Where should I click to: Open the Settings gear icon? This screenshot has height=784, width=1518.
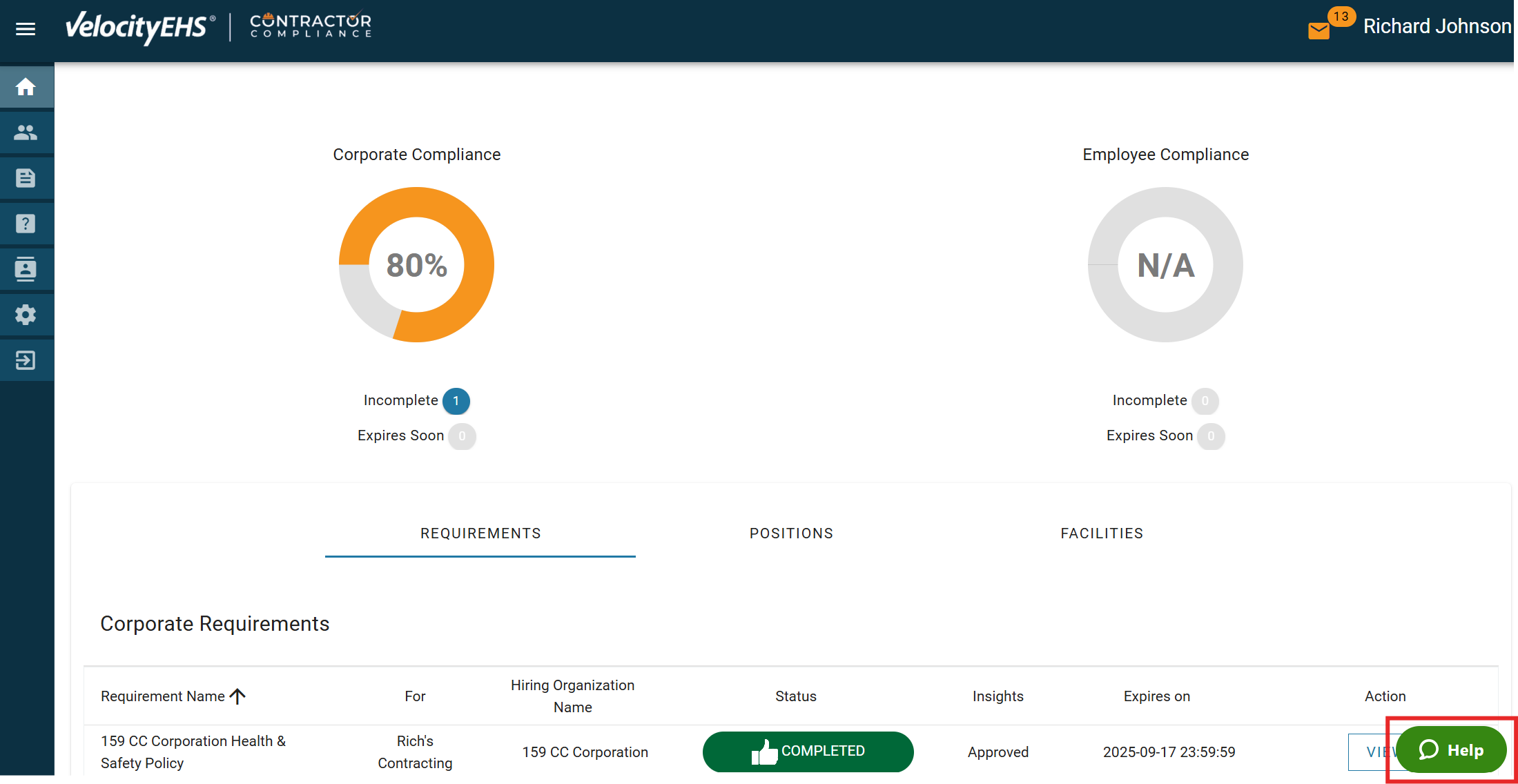click(26, 315)
